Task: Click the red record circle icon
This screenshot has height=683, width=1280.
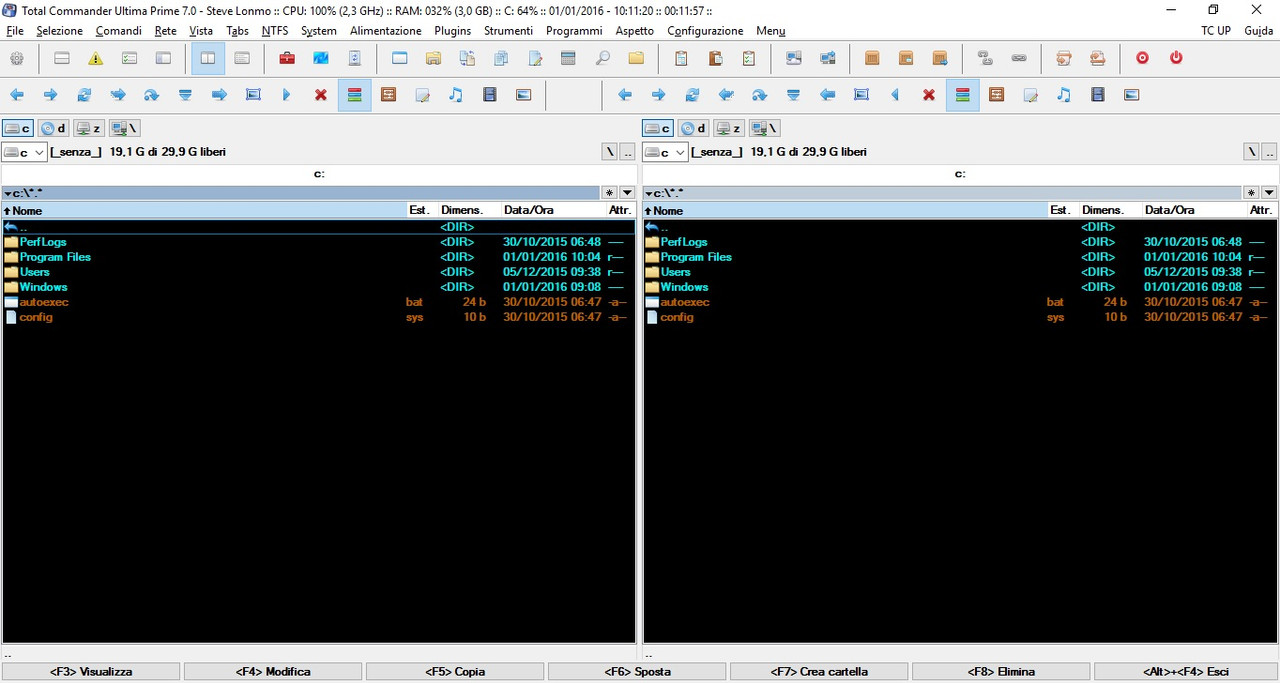Action: pos(1142,59)
